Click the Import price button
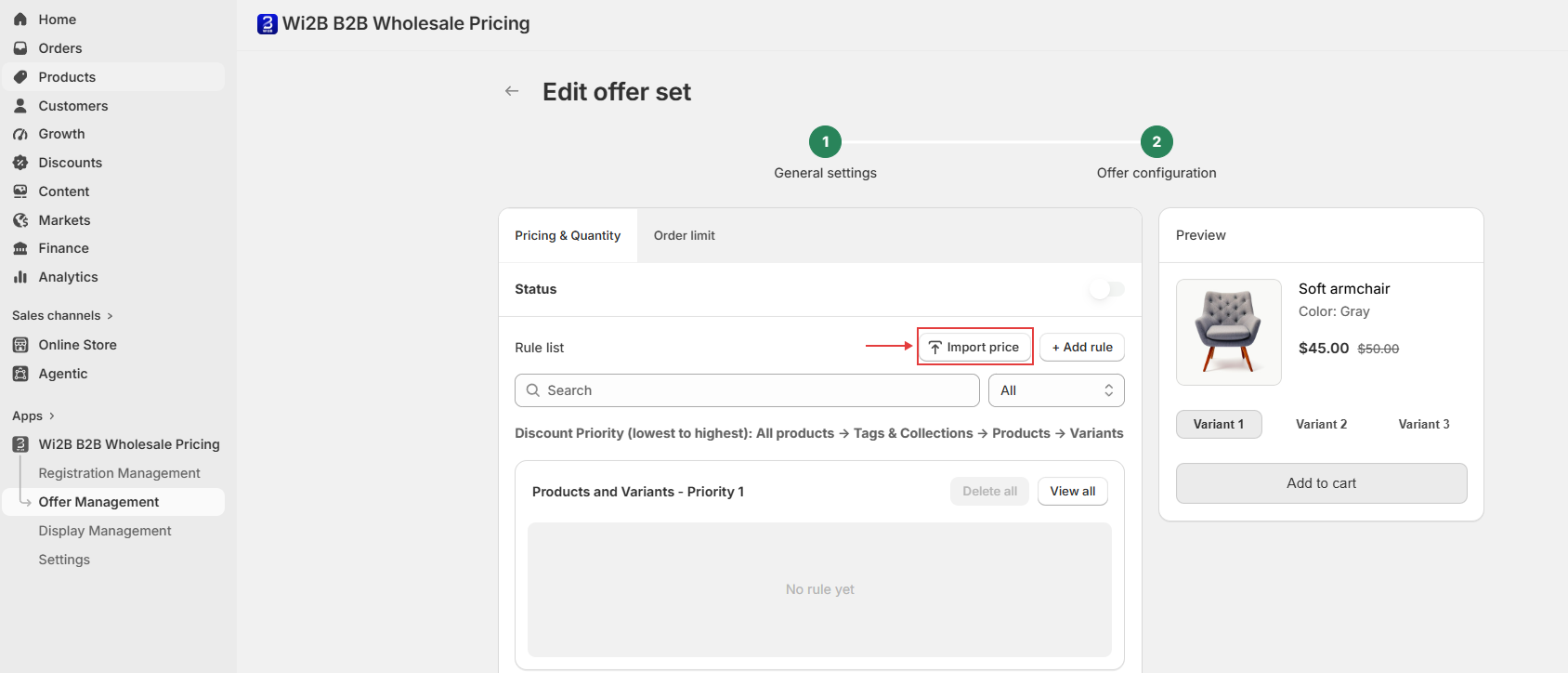 coord(975,347)
